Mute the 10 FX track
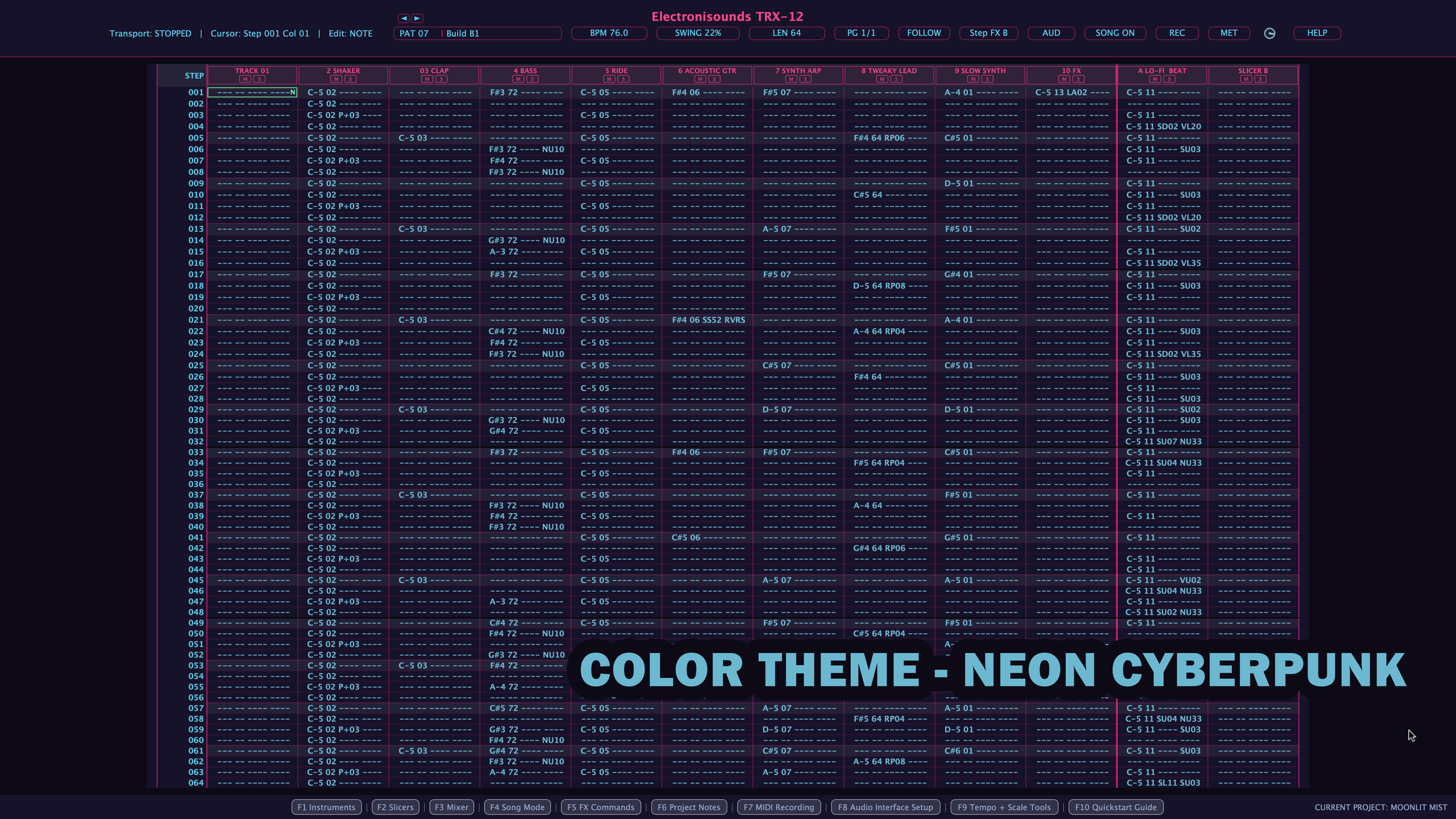Screen dimensions: 1456x819 click(1064, 79)
